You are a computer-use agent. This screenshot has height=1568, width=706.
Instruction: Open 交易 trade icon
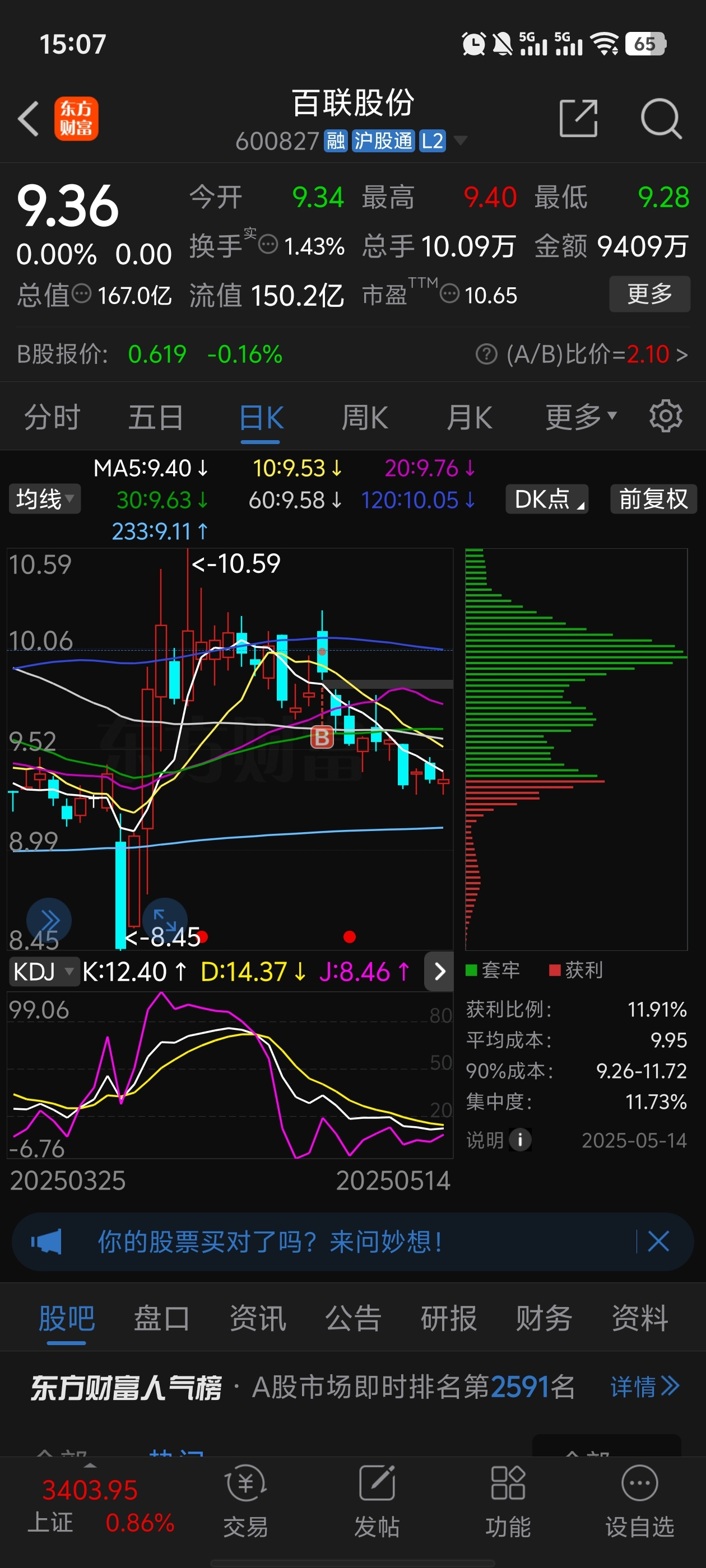245,1500
